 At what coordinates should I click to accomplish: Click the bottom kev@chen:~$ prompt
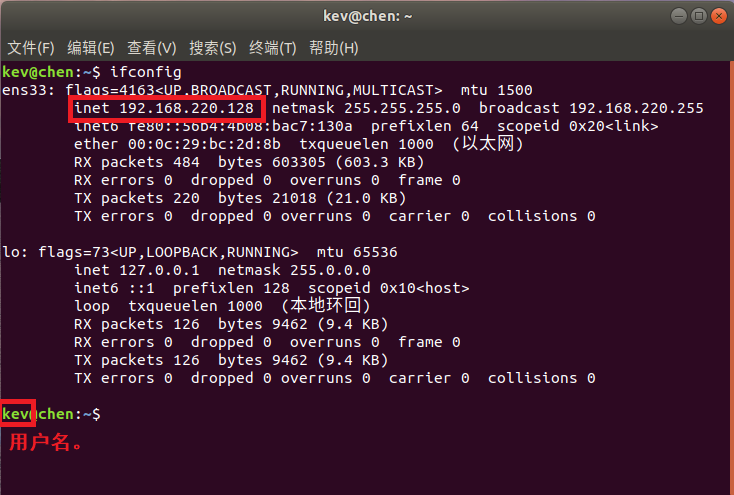(51, 414)
